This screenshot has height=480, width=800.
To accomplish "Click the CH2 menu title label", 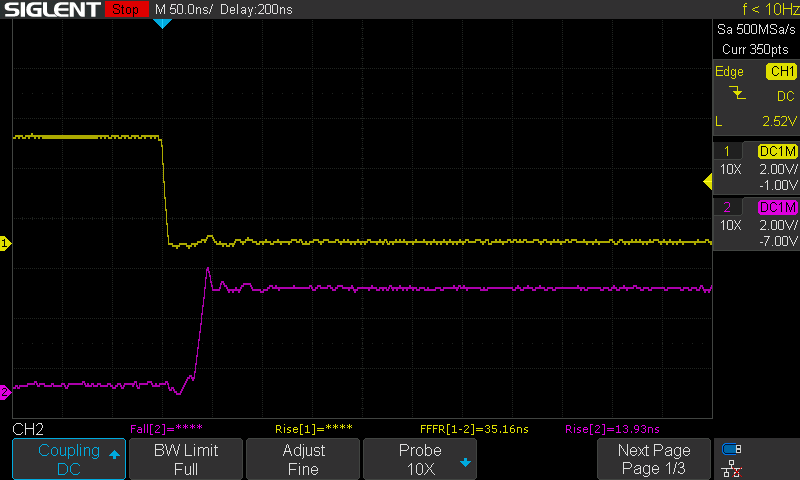I will coord(28,429).
